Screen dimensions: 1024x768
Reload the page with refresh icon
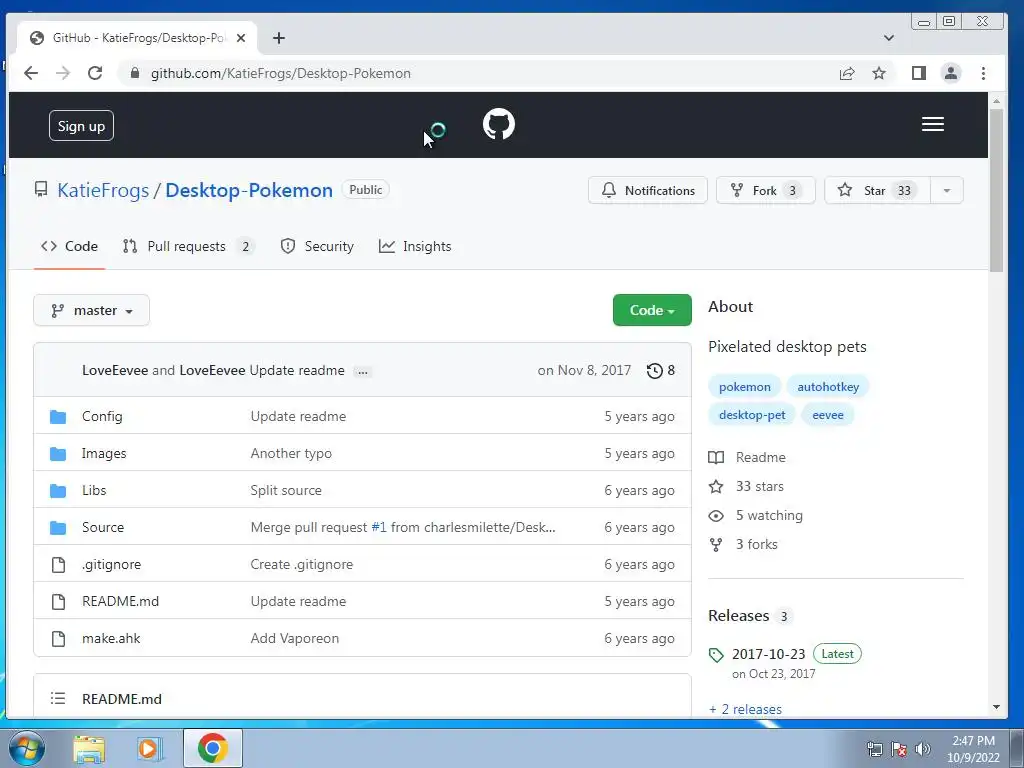coord(95,73)
